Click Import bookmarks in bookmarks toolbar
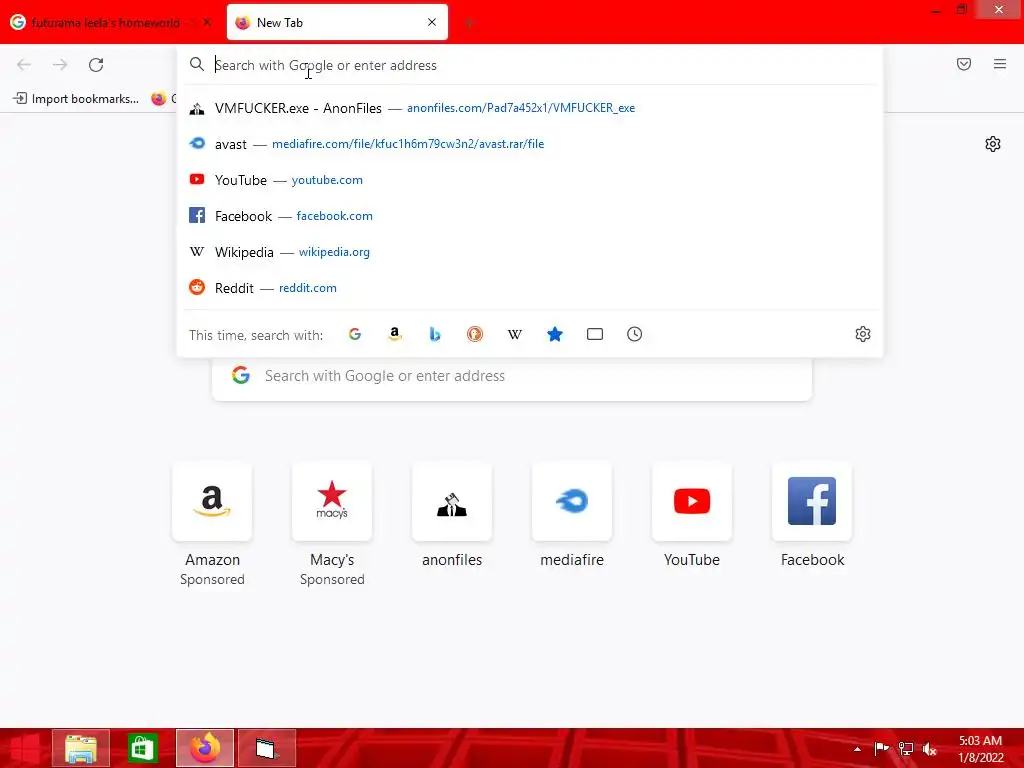1024x768 pixels. pyautogui.click(x=76, y=99)
